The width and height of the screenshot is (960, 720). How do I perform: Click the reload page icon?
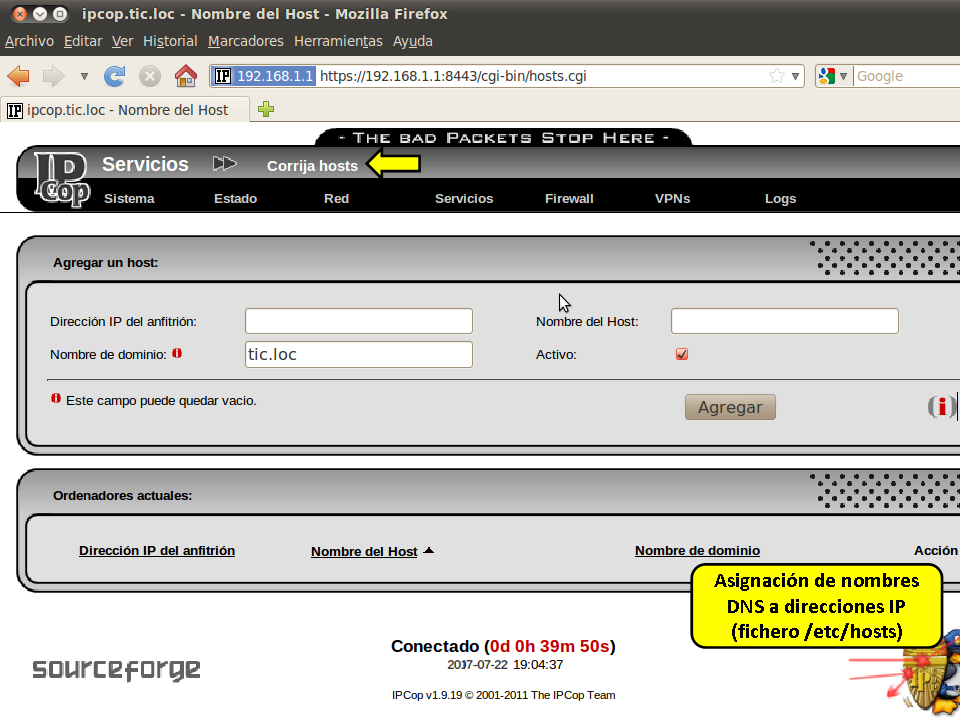115,76
